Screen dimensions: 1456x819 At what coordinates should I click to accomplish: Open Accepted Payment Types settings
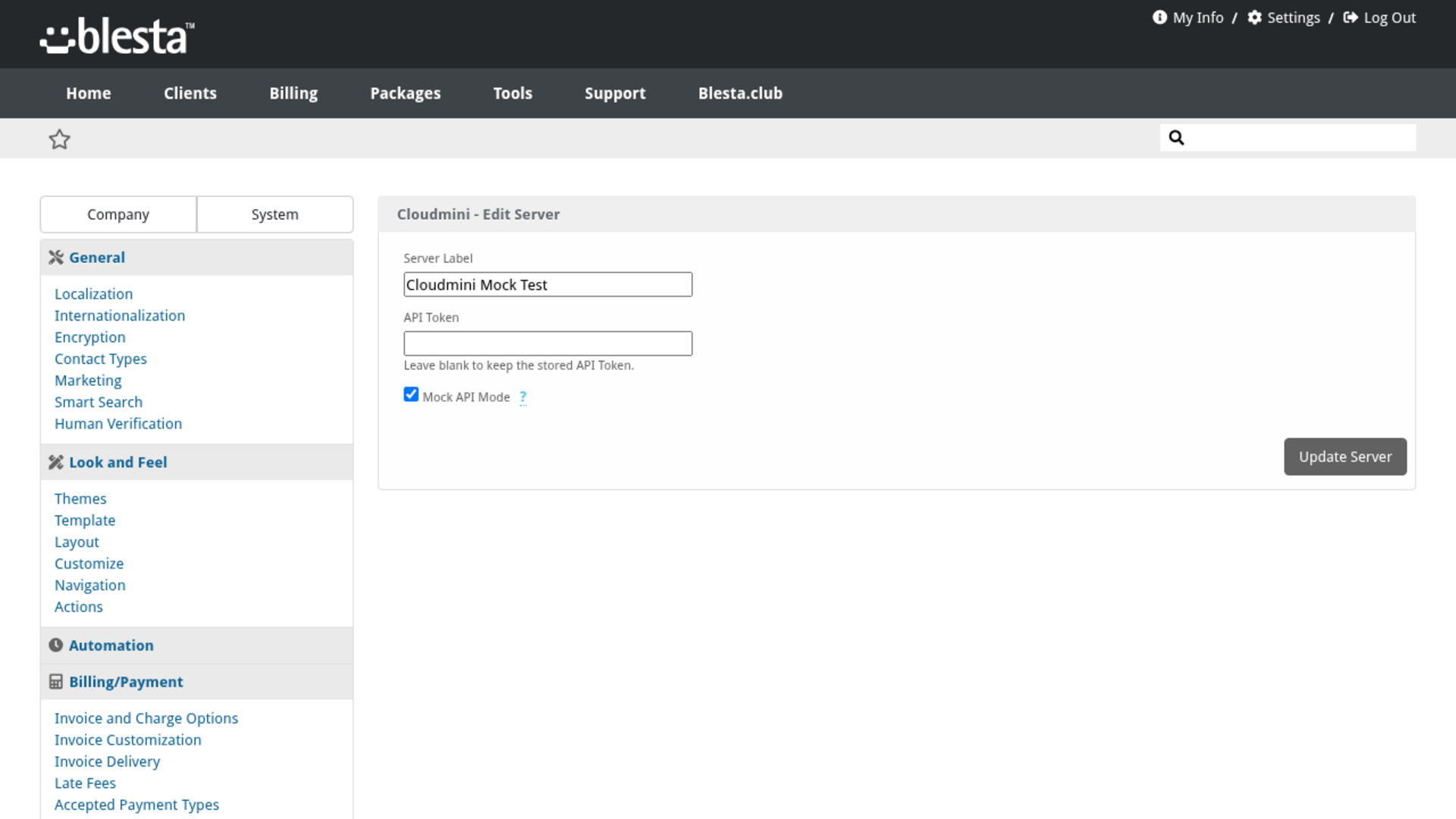click(x=136, y=805)
